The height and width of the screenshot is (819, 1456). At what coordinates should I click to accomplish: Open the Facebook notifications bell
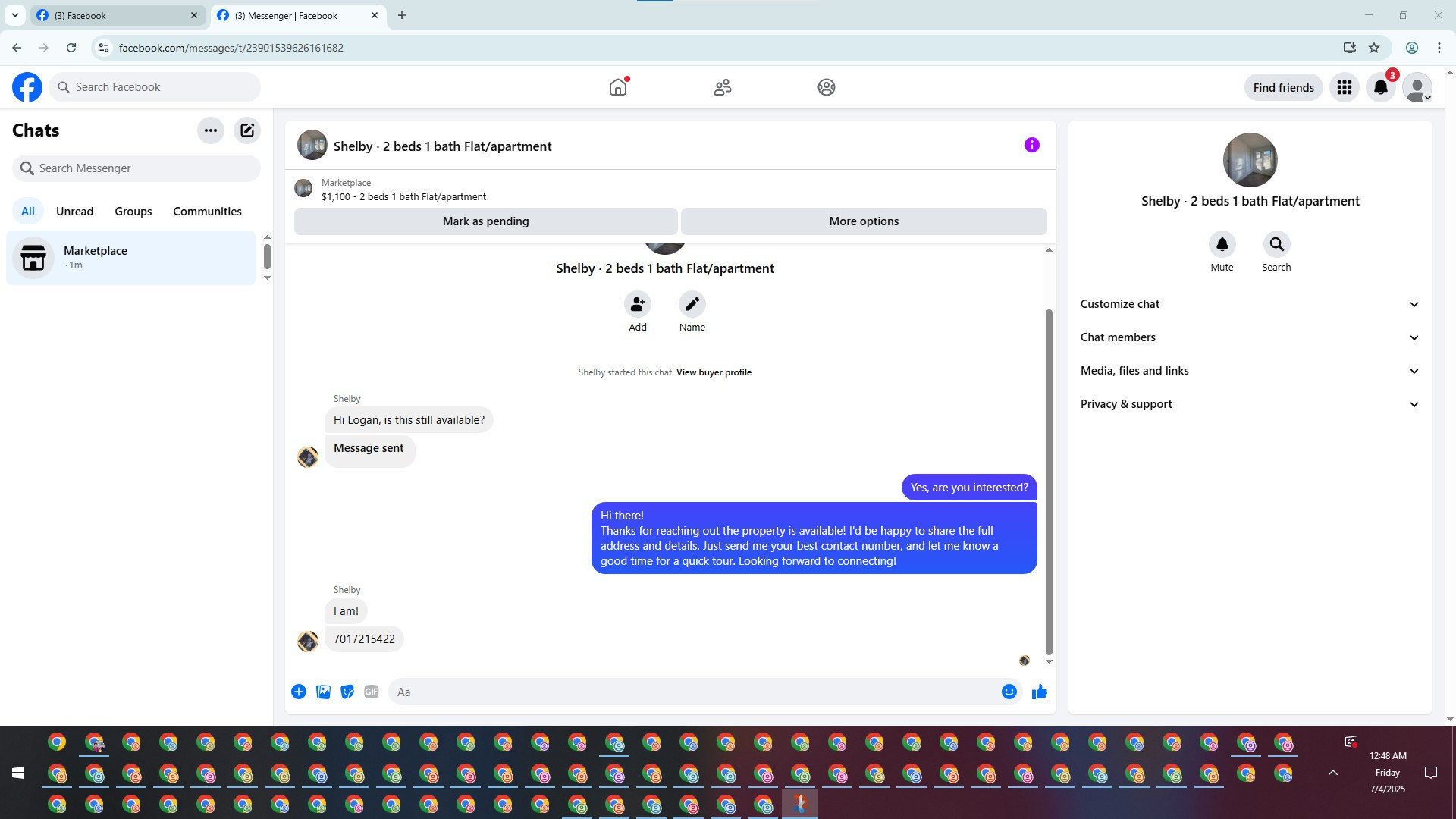tap(1380, 87)
